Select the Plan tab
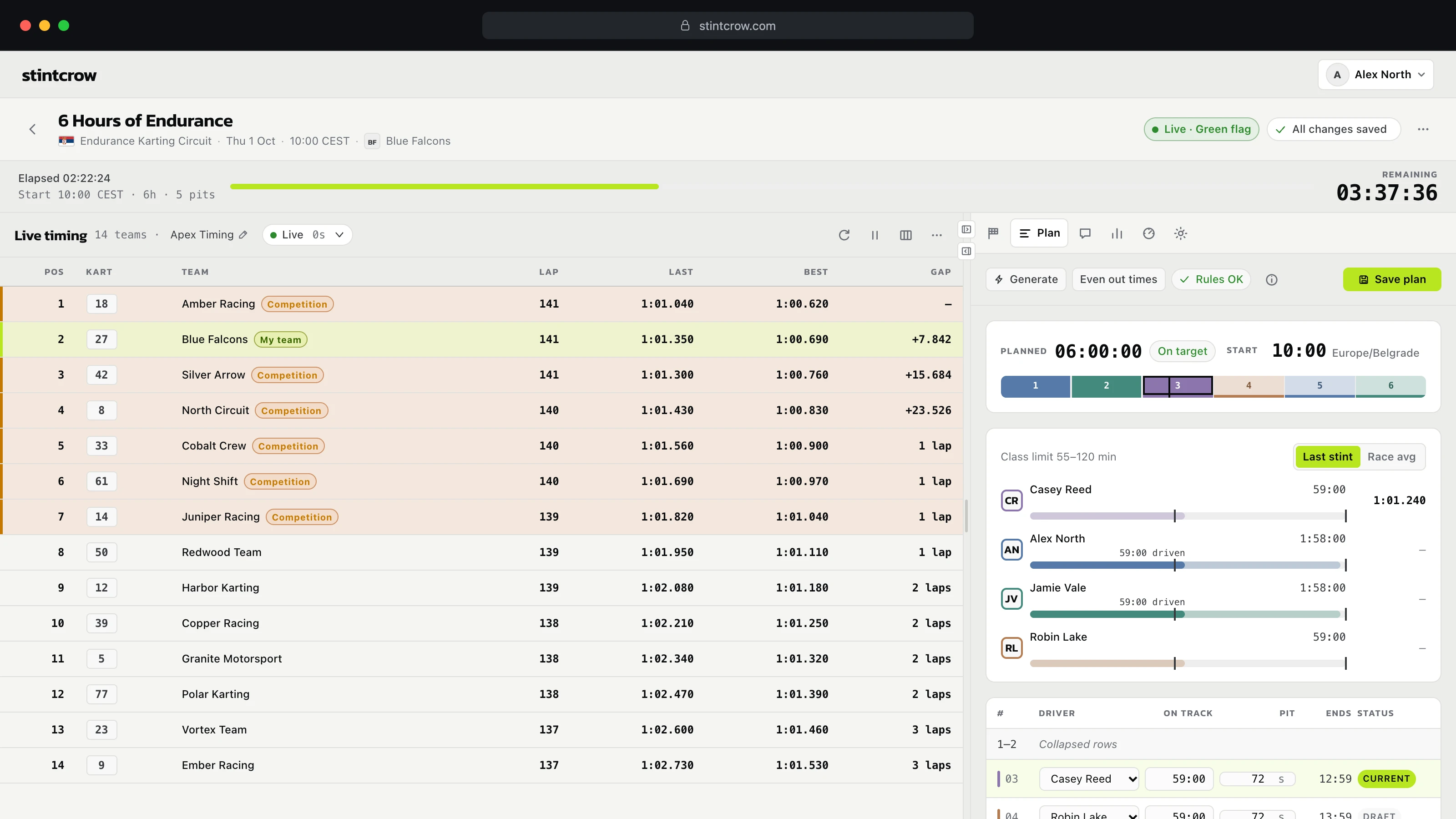Viewport: 1456px width, 819px height. click(x=1039, y=233)
